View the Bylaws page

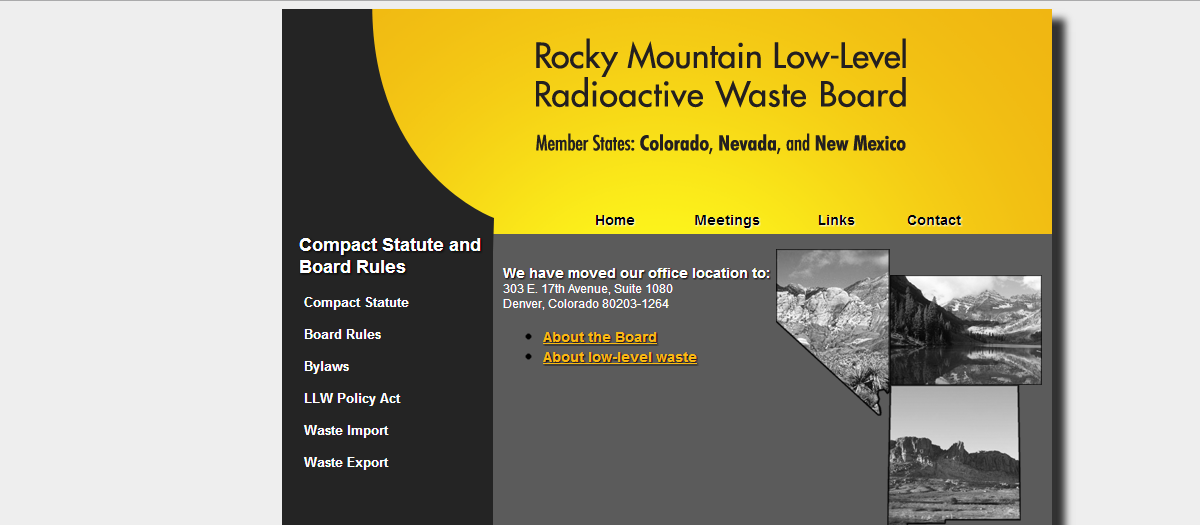coord(326,366)
